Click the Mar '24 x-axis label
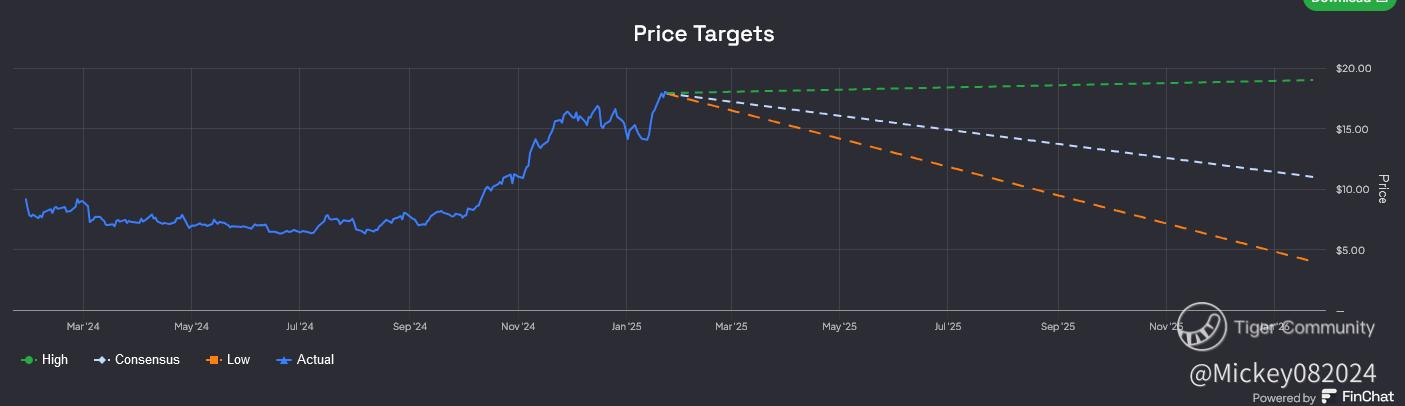 (x=83, y=327)
